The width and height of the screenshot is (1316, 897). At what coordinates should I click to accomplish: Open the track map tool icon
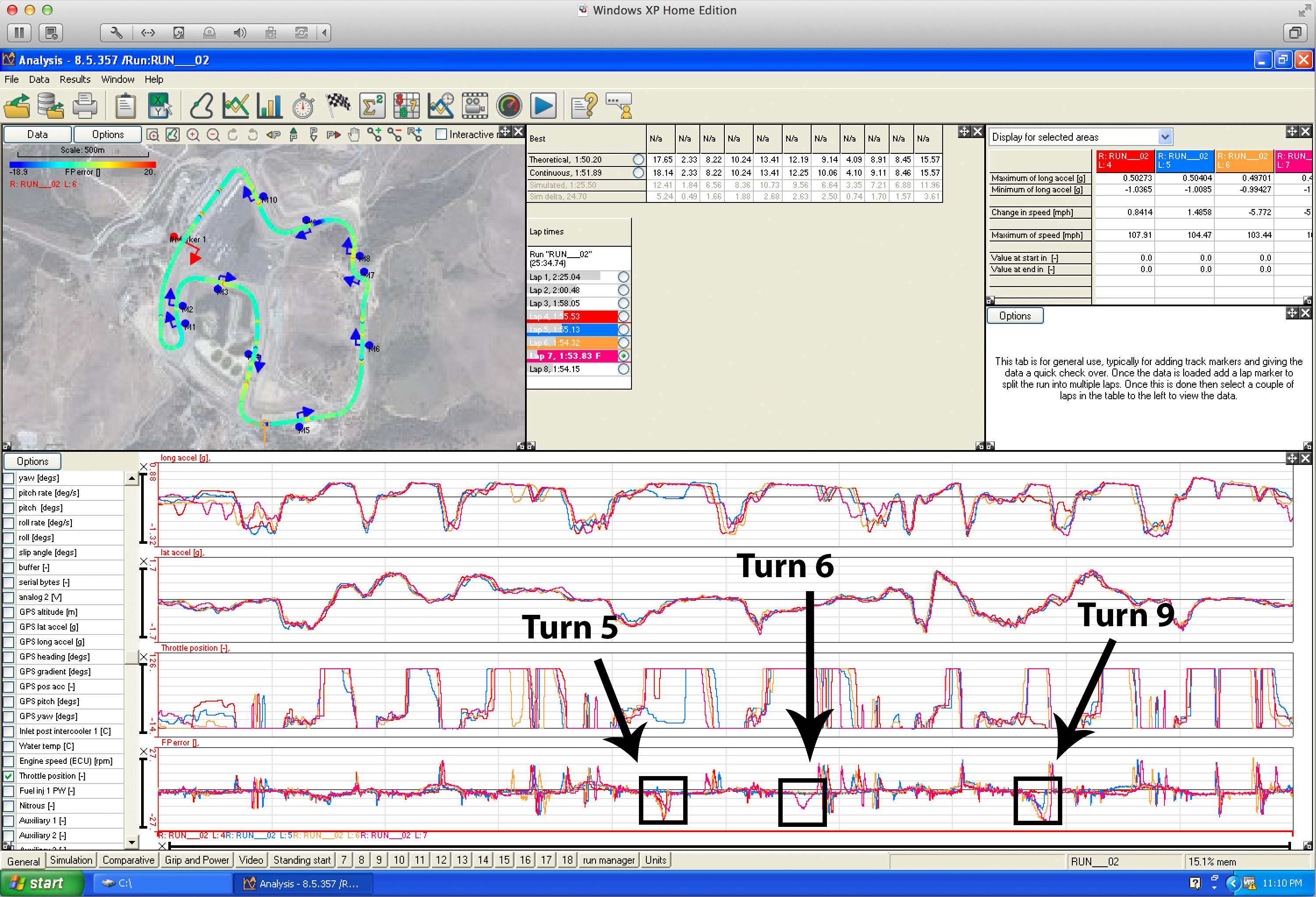[x=202, y=106]
